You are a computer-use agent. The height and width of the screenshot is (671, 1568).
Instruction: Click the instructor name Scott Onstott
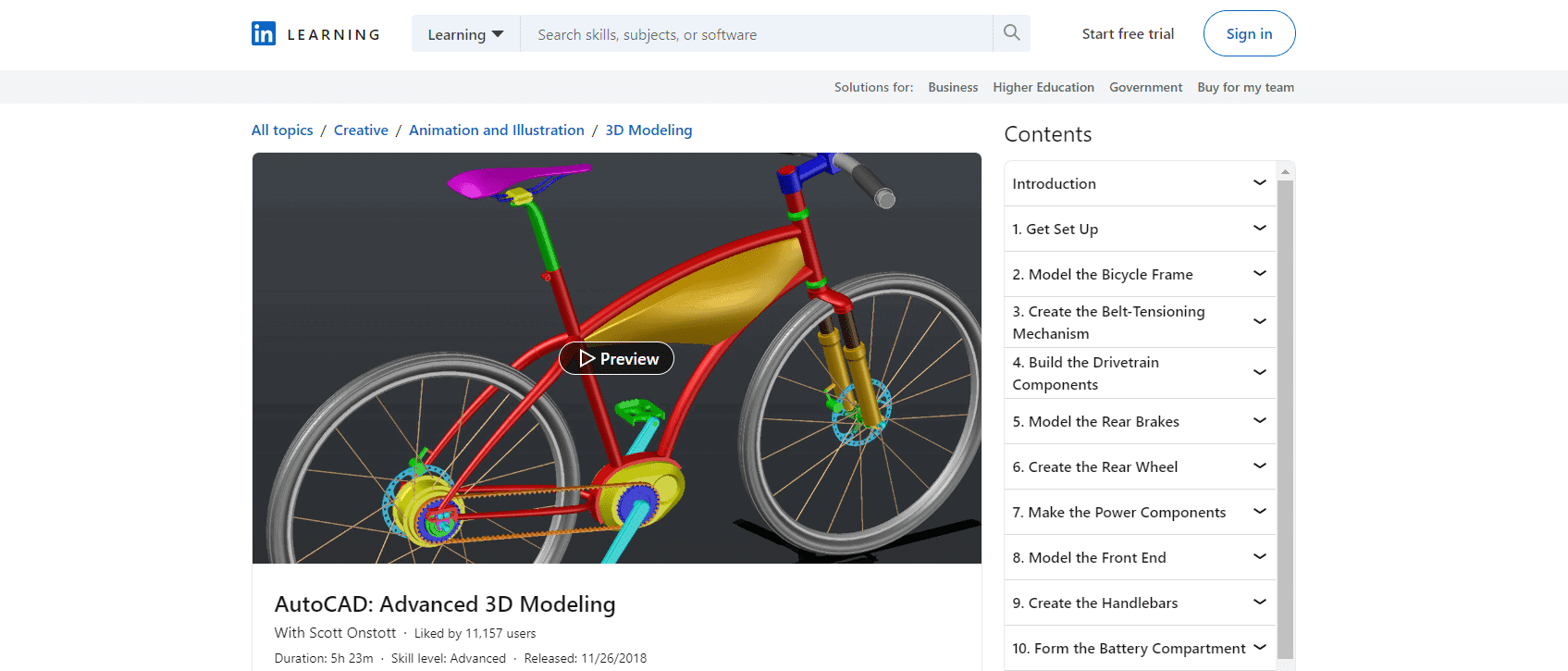[352, 633]
